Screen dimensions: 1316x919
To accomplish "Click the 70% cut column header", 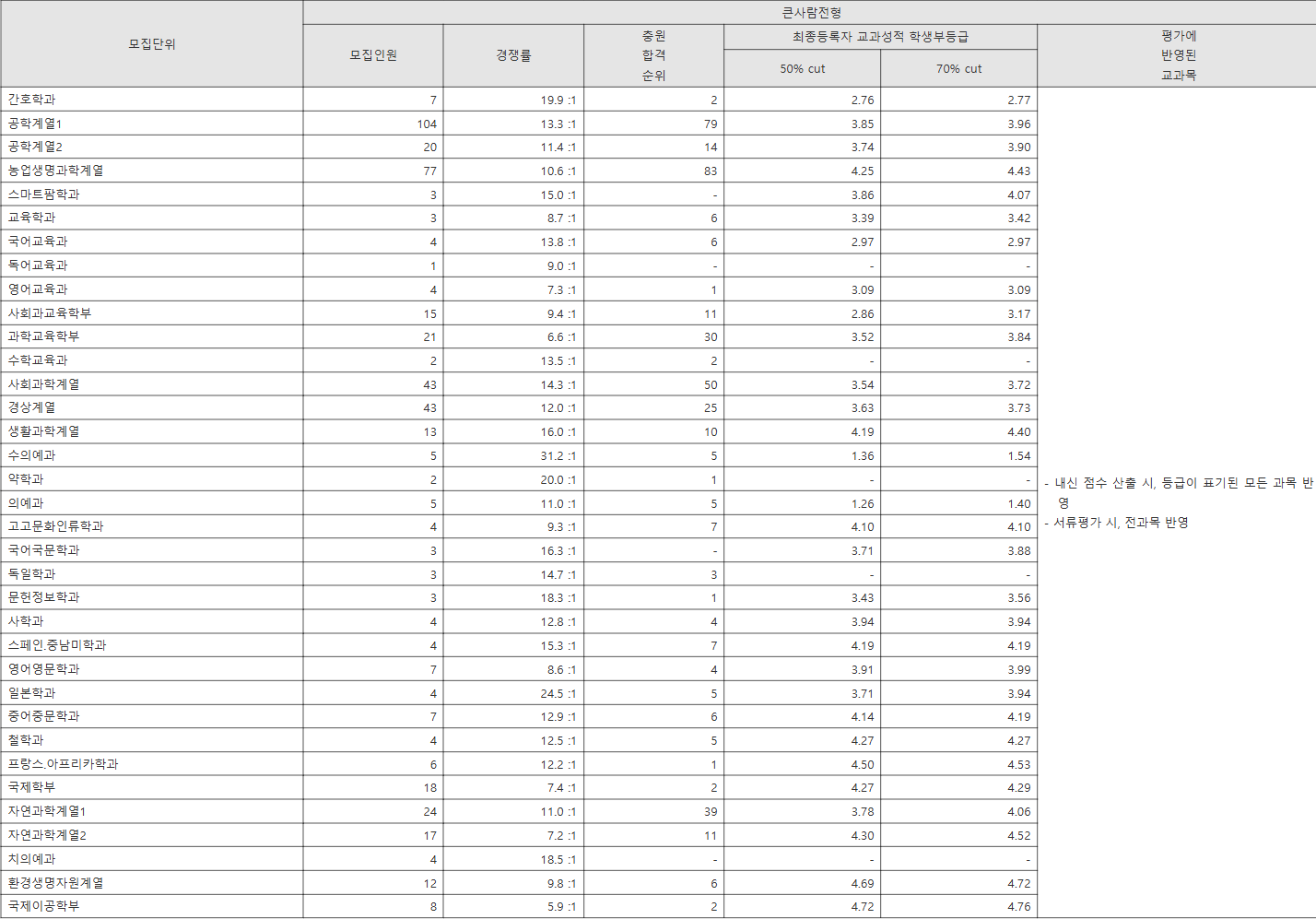I will click(958, 69).
